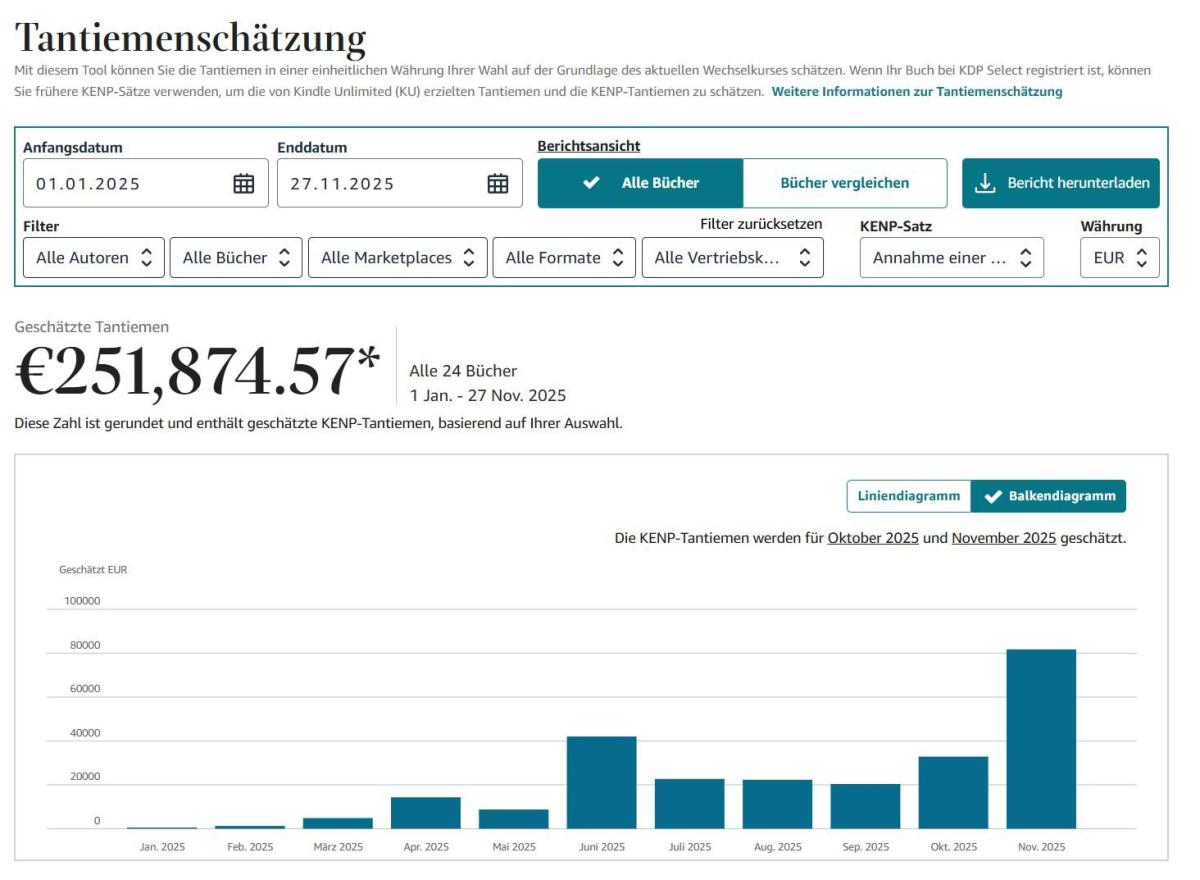
Task: Expand the Alle Marketplaces dropdown
Action: click(x=398, y=258)
